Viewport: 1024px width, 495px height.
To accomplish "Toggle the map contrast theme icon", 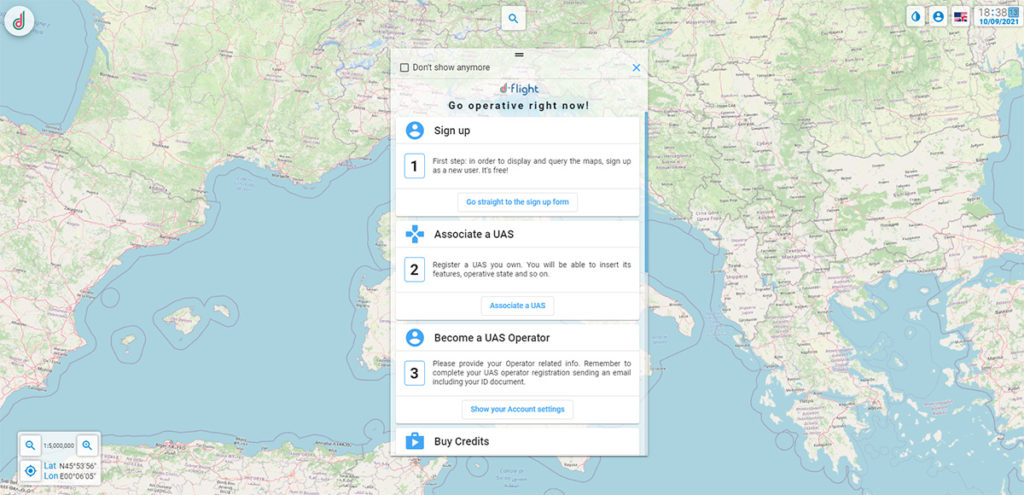I will [917, 17].
